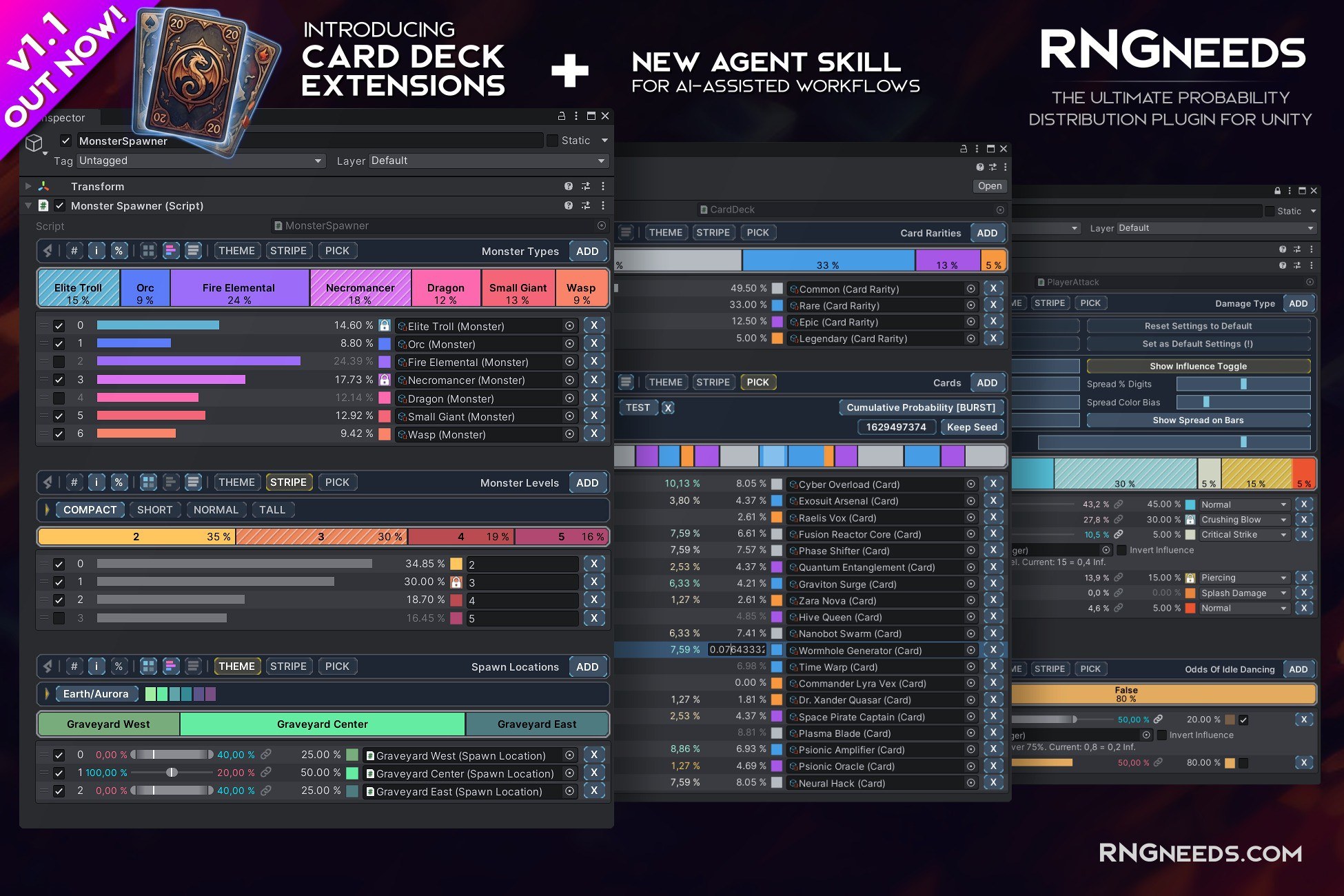Click Show Spread on Bars button

click(x=1198, y=420)
